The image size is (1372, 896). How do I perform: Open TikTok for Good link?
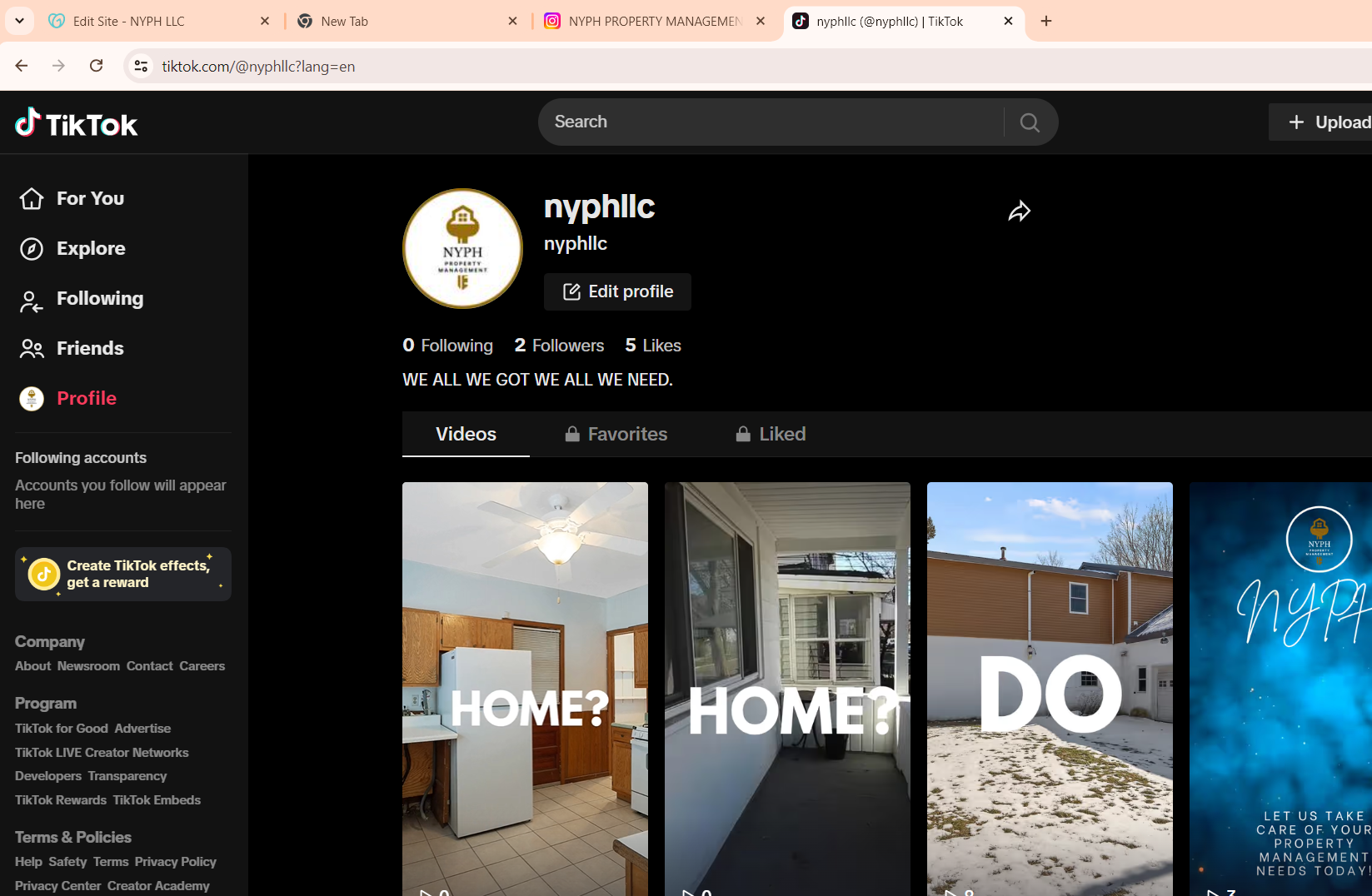[62, 729]
